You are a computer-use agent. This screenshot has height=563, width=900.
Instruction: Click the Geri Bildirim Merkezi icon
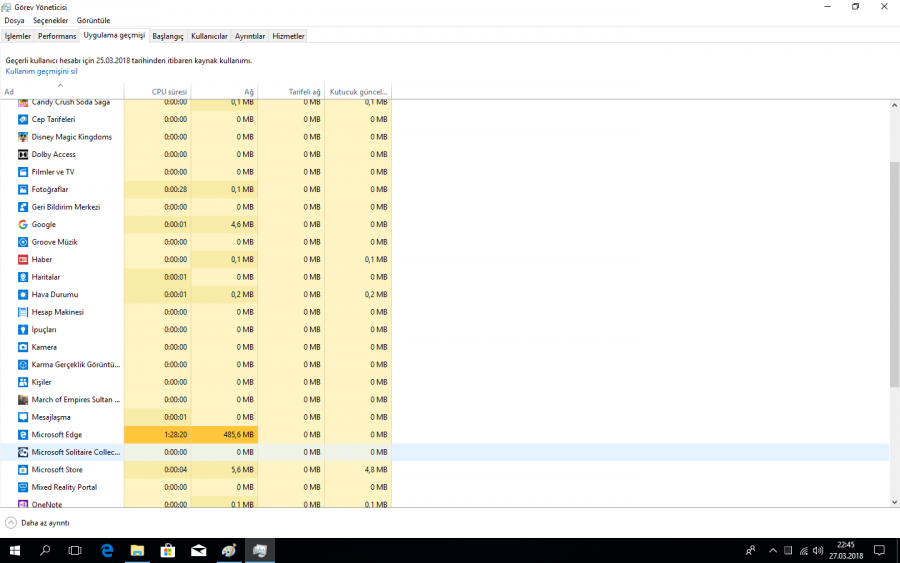tap(23, 207)
